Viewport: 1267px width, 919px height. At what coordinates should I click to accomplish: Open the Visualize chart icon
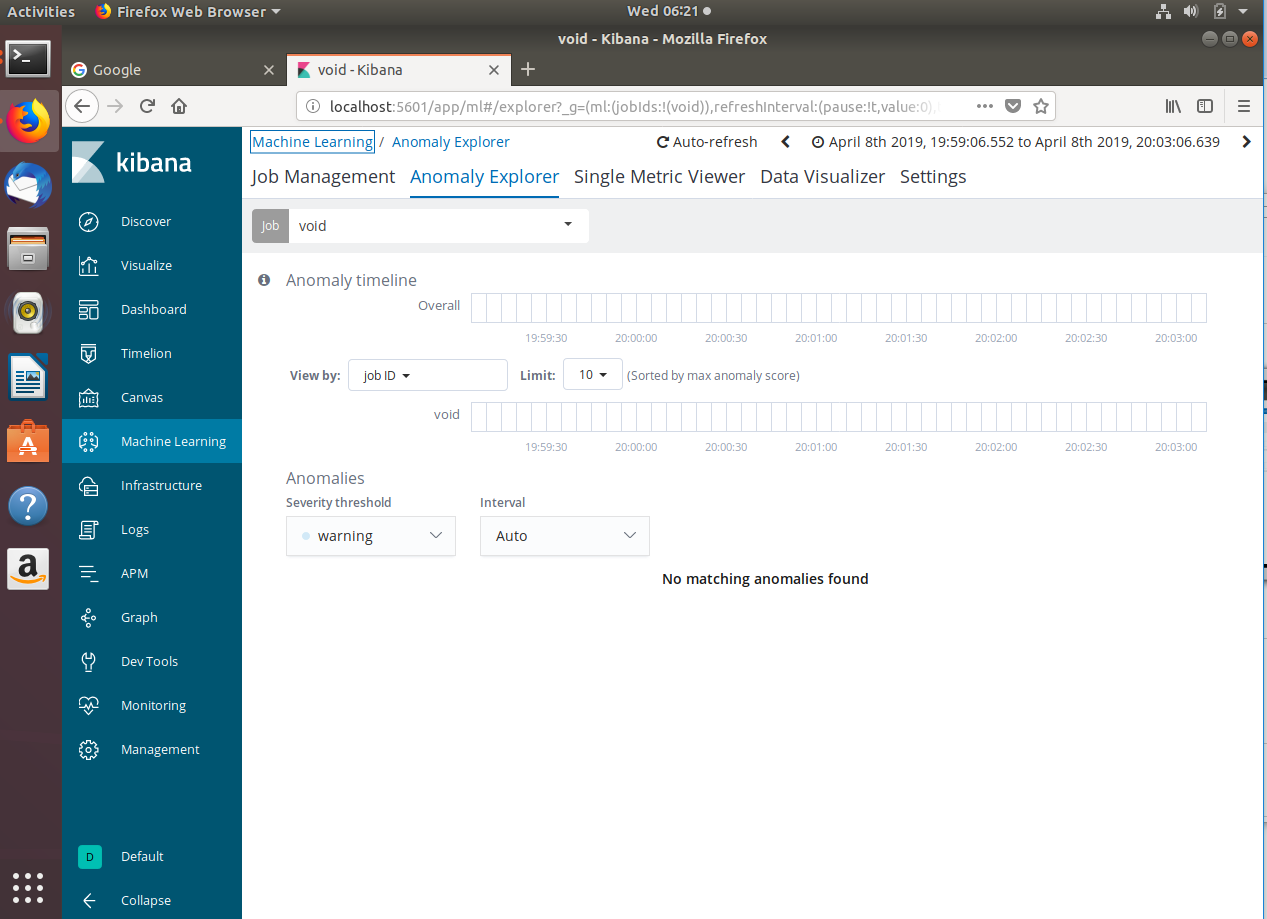click(89, 266)
